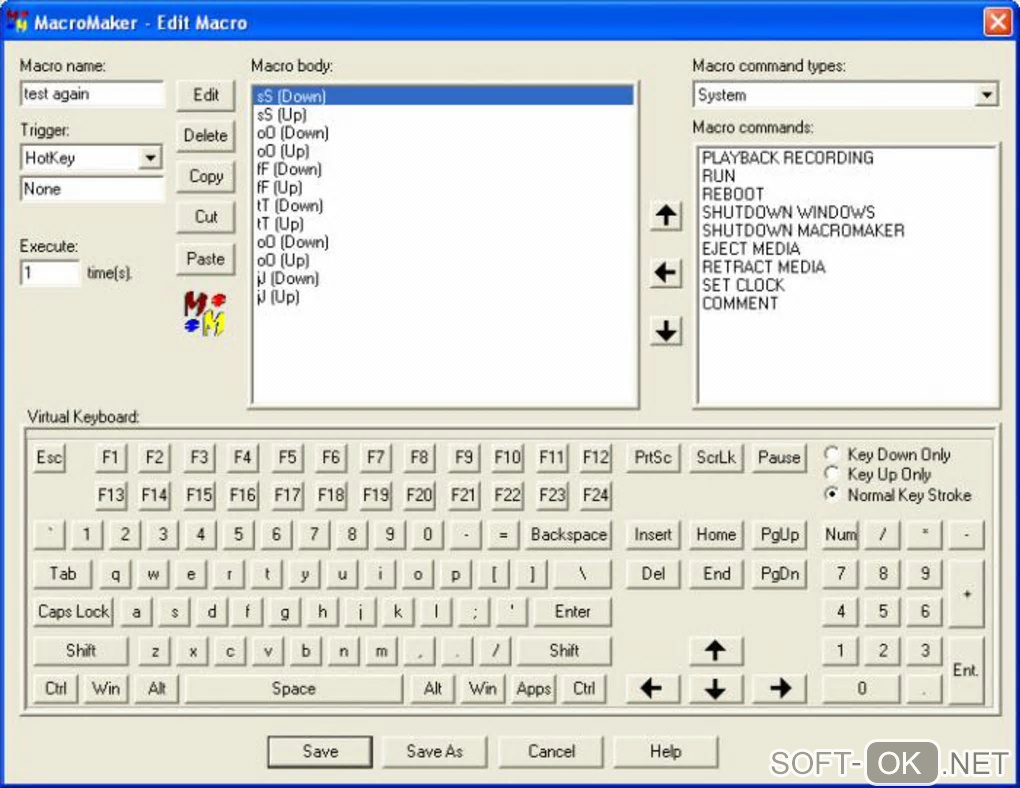Viewport: 1020px width, 788px height.
Task: Move macro command up with up arrow button
Action: (665, 215)
